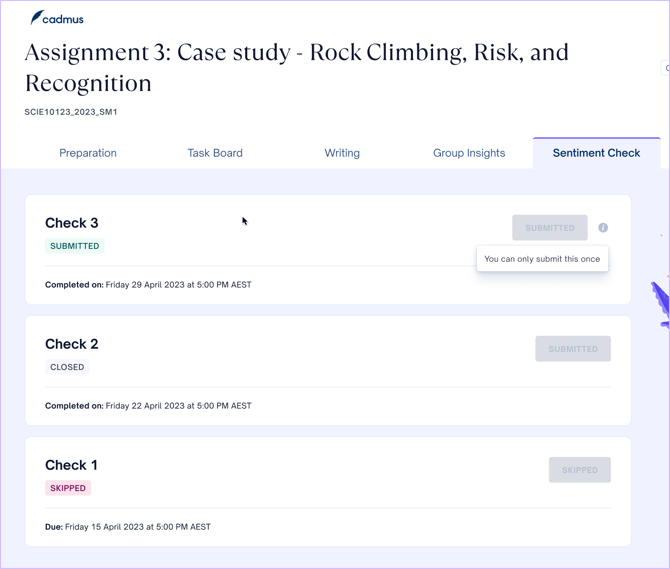Select the Check 2 heading
The image size is (670, 569).
pyautogui.click(x=72, y=344)
